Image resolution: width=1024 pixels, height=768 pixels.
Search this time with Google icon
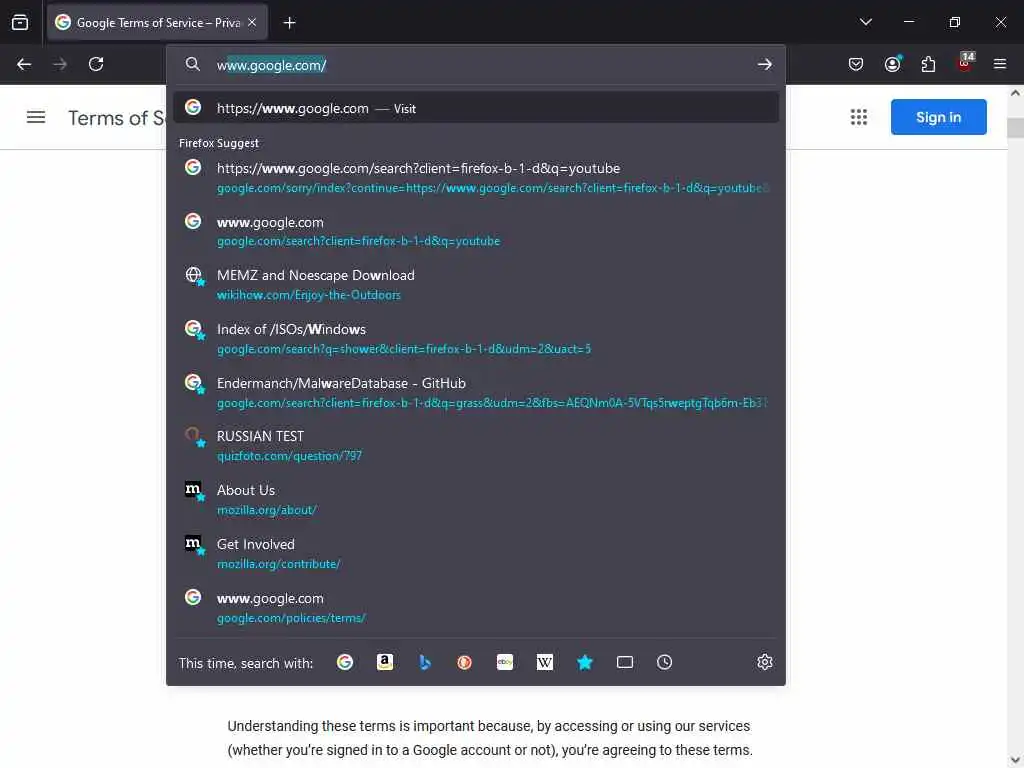point(345,662)
